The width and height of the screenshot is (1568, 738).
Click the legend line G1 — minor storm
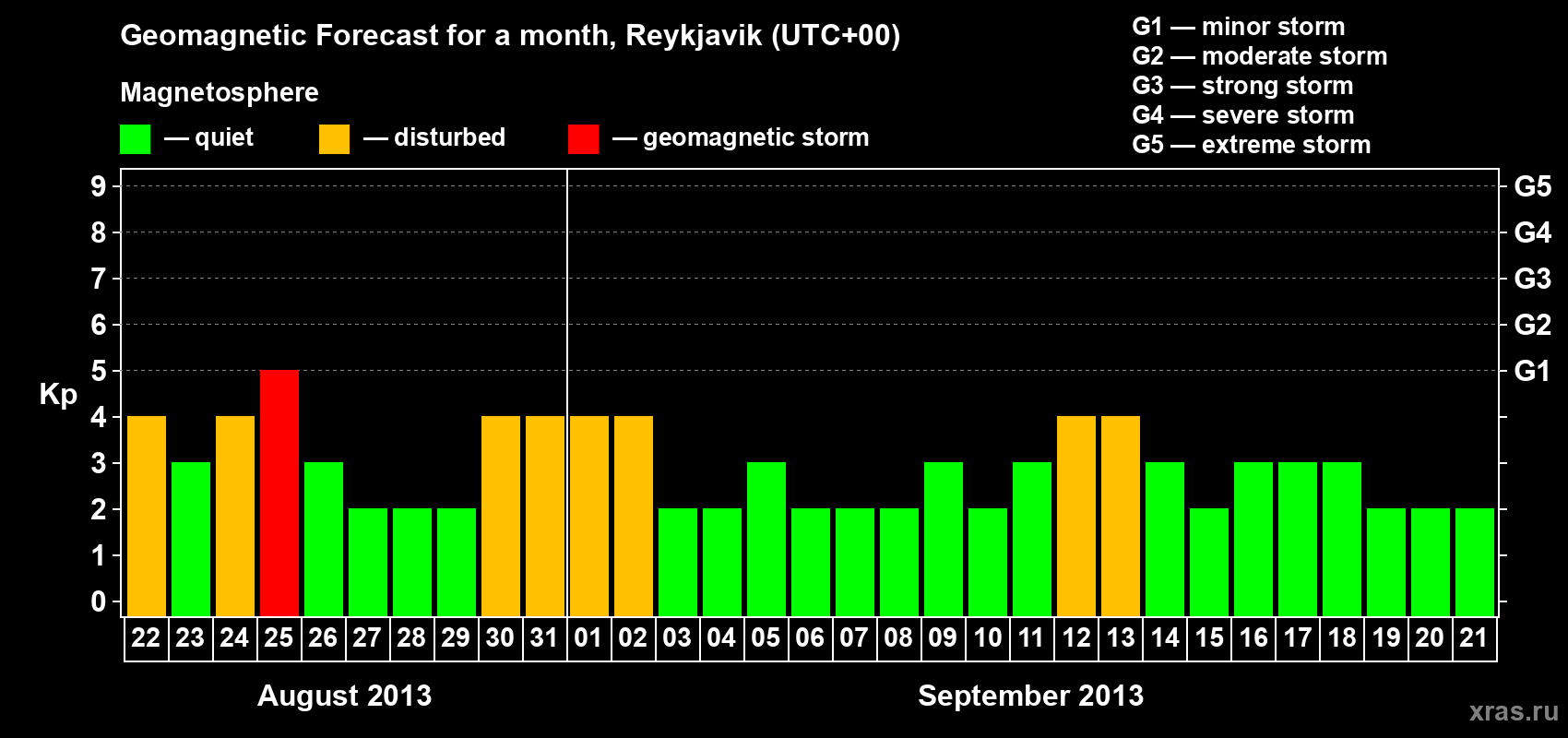point(1239,27)
